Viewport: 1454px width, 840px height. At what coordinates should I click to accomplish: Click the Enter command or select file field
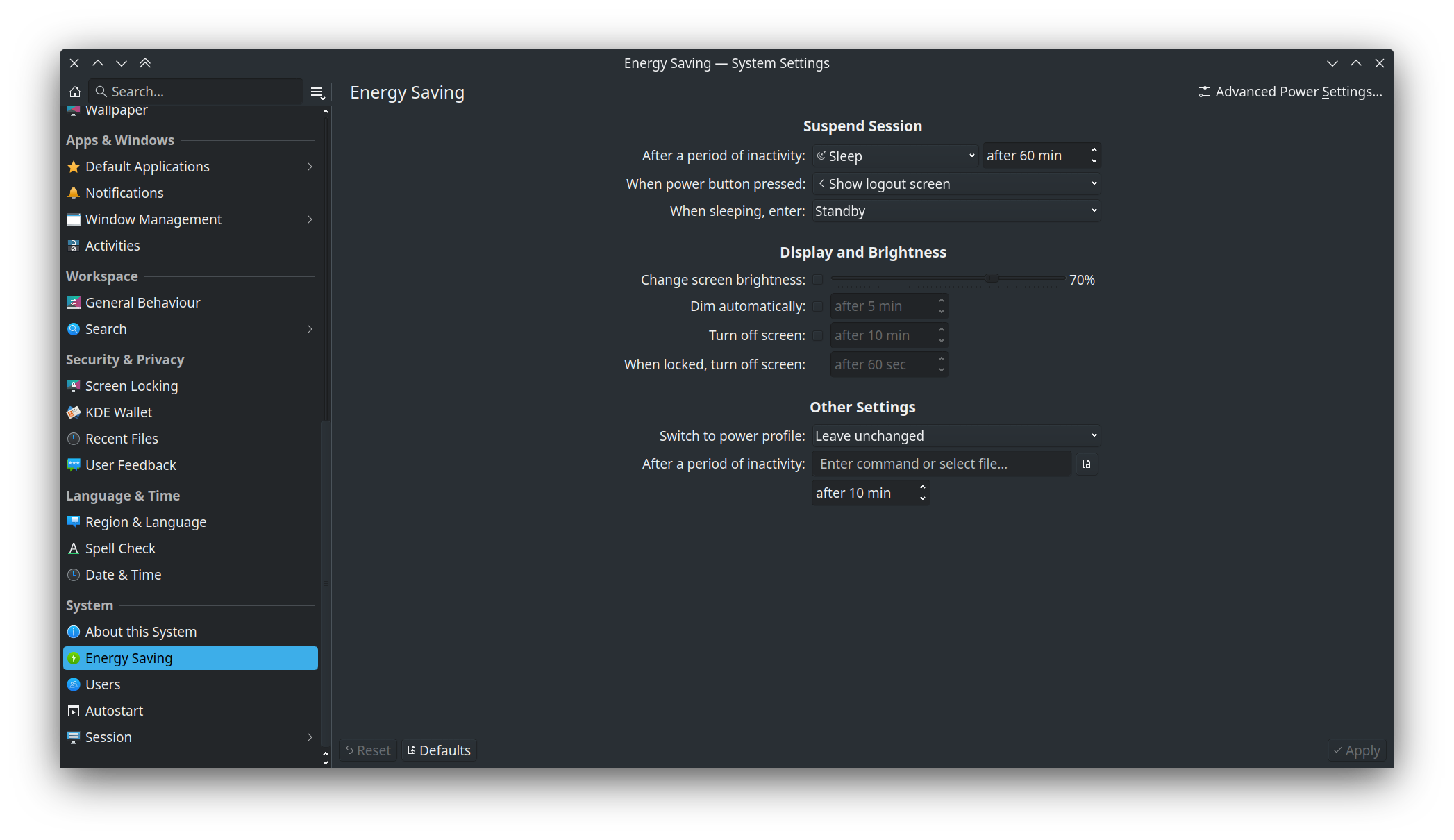point(942,464)
